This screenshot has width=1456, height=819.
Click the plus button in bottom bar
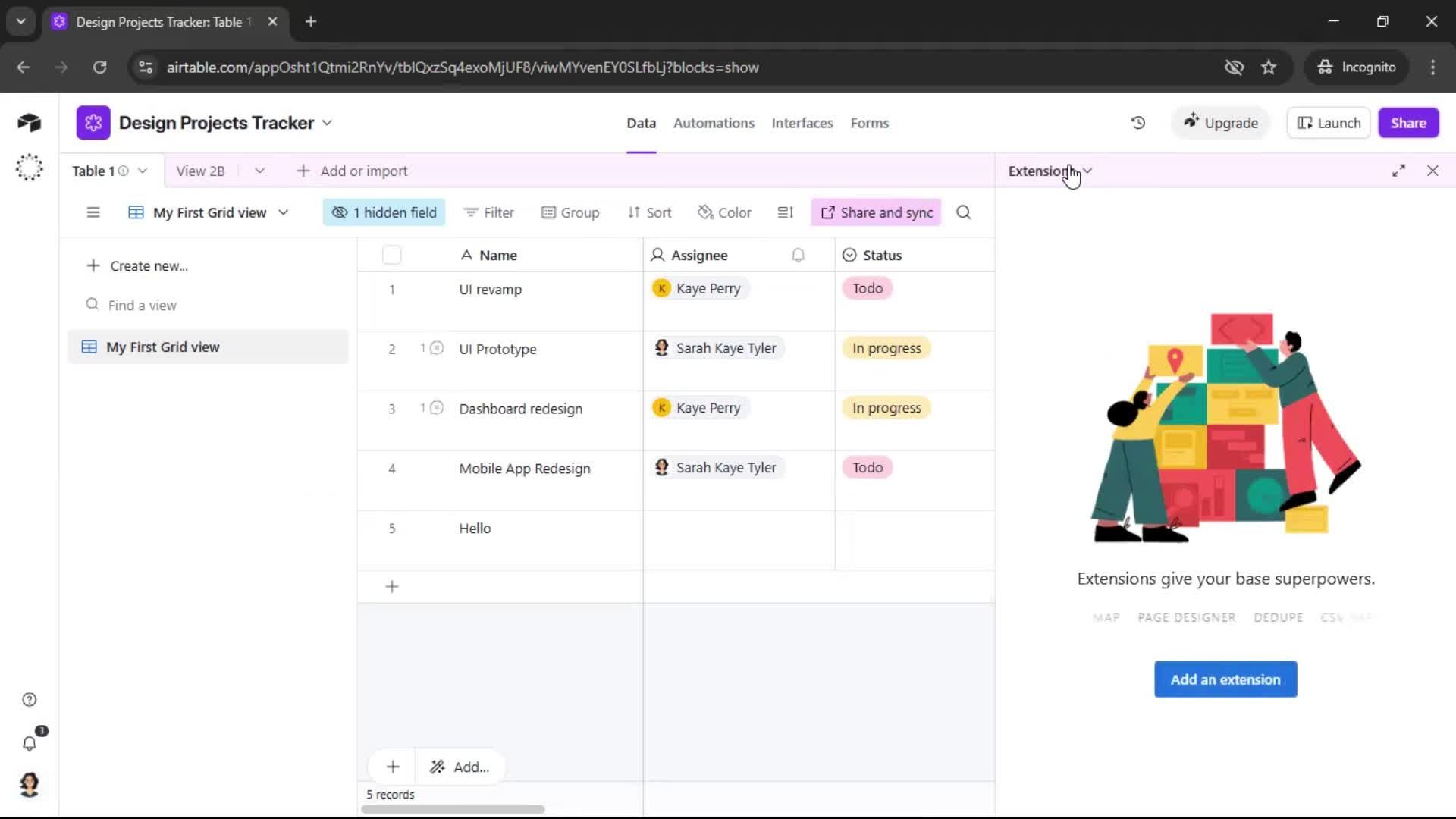click(x=393, y=767)
